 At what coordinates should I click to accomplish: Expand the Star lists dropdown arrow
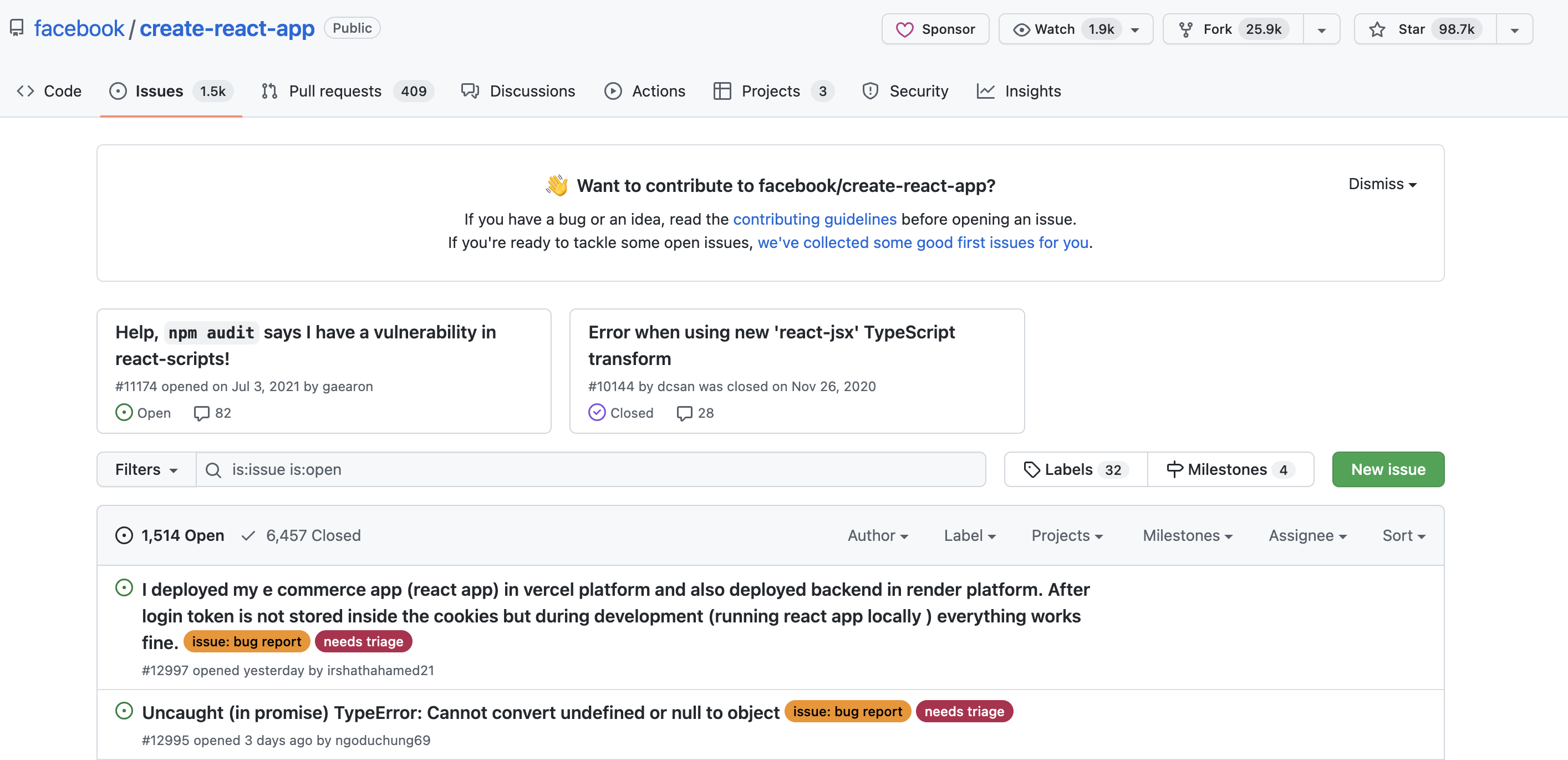(x=1514, y=30)
